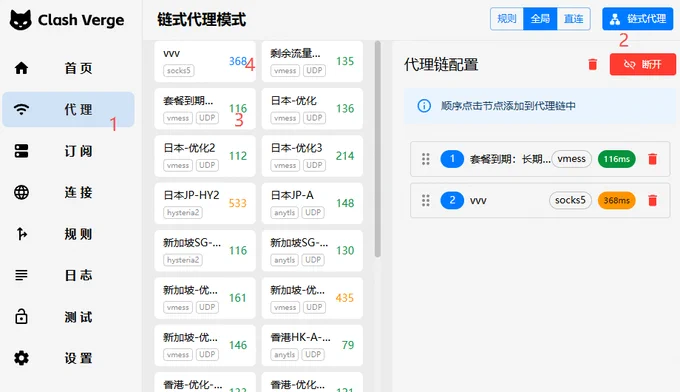This screenshot has width=680, height=392.
Task: Open the 订阅 server icon
Action: pyautogui.click(x=21, y=150)
